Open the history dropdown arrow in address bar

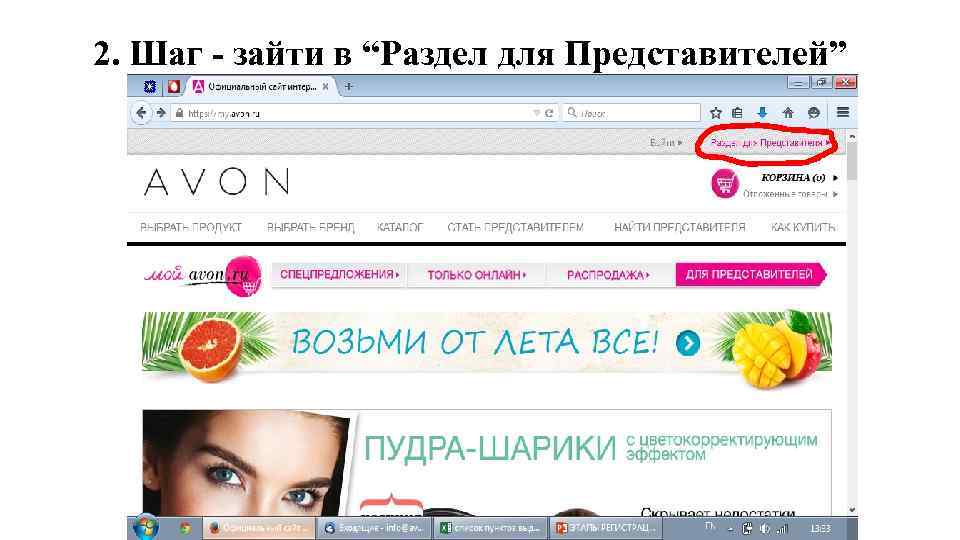pyautogui.click(x=536, y=113)
